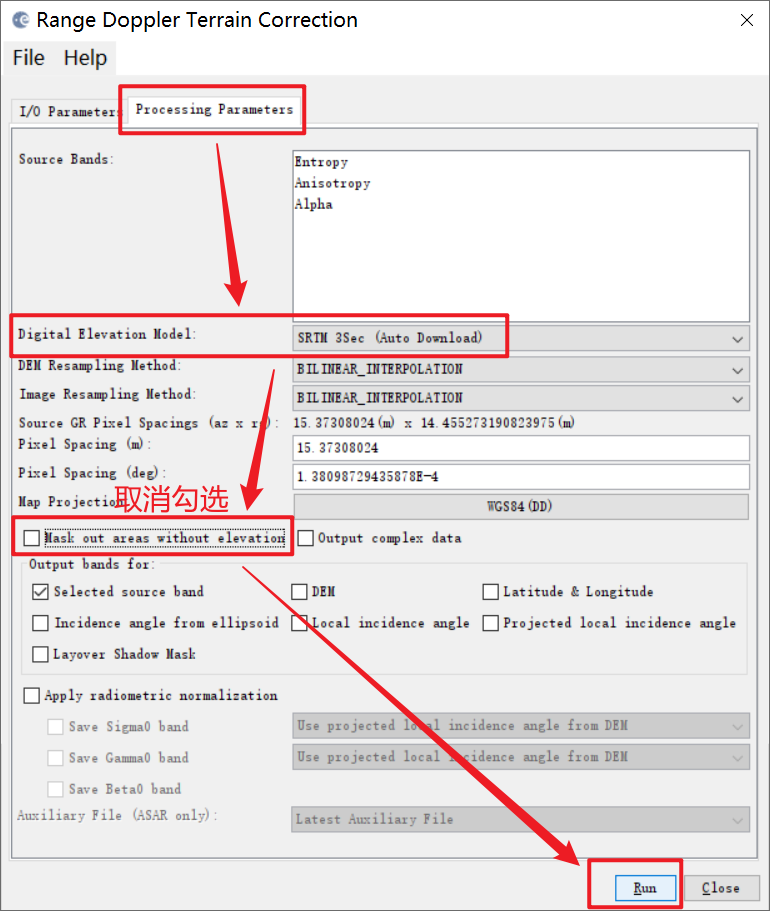Open the Image Resampling Method dropdown
Screen dimensions: 770x911
(521, 399)
